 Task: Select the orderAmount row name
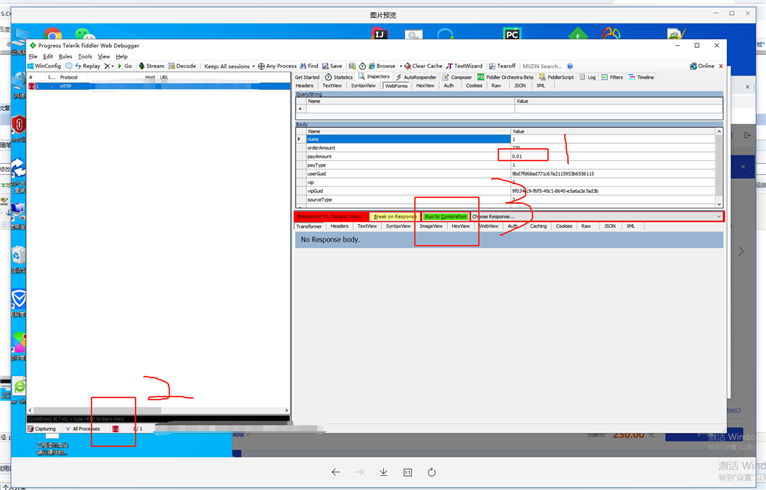tap(408, 148)
